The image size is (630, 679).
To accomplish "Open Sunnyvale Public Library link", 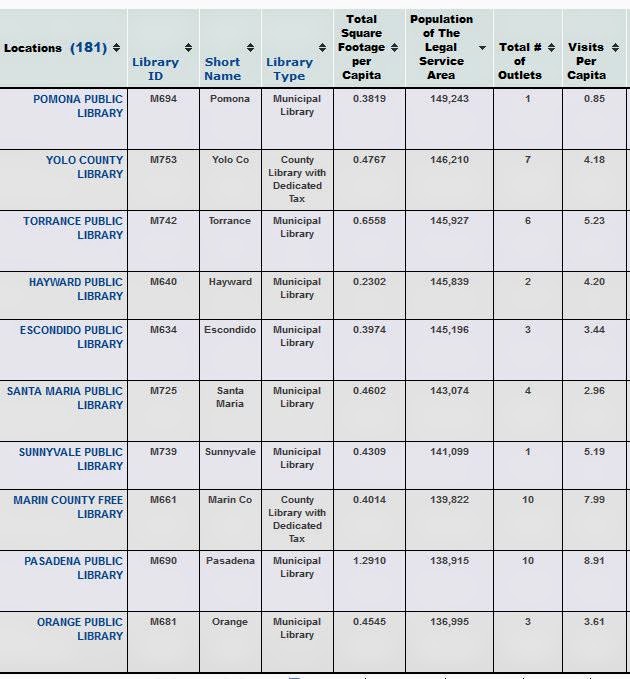I will point(71,459).
